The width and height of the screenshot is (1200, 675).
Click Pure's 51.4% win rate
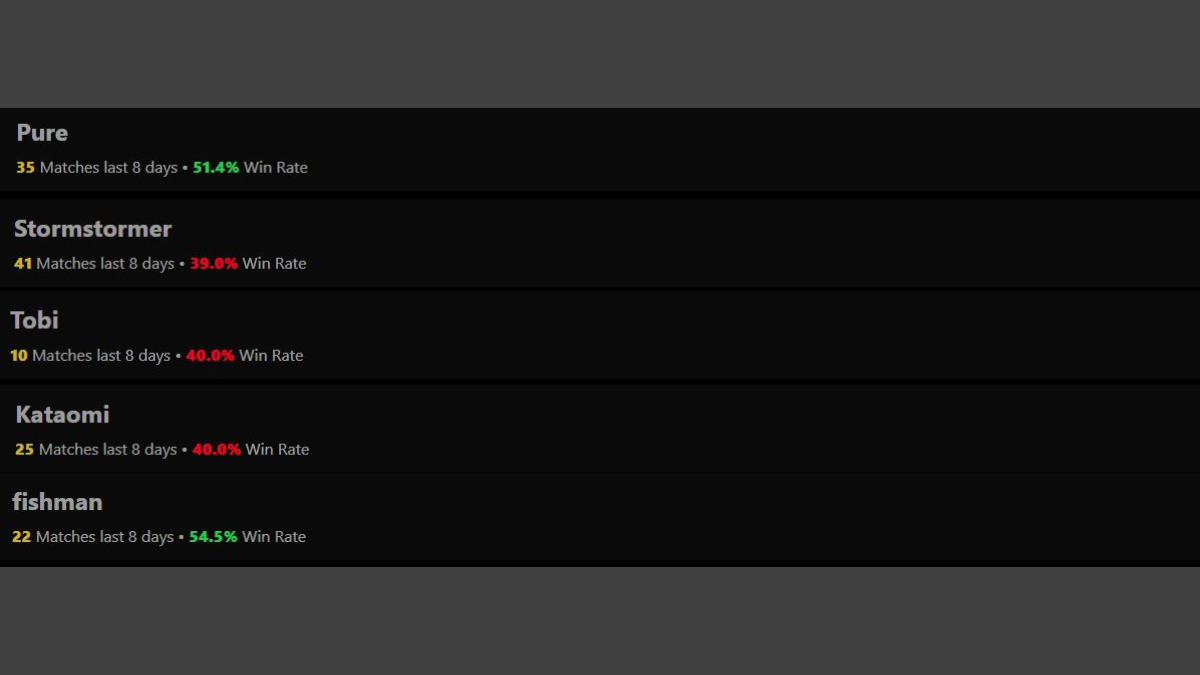[216, 168]
